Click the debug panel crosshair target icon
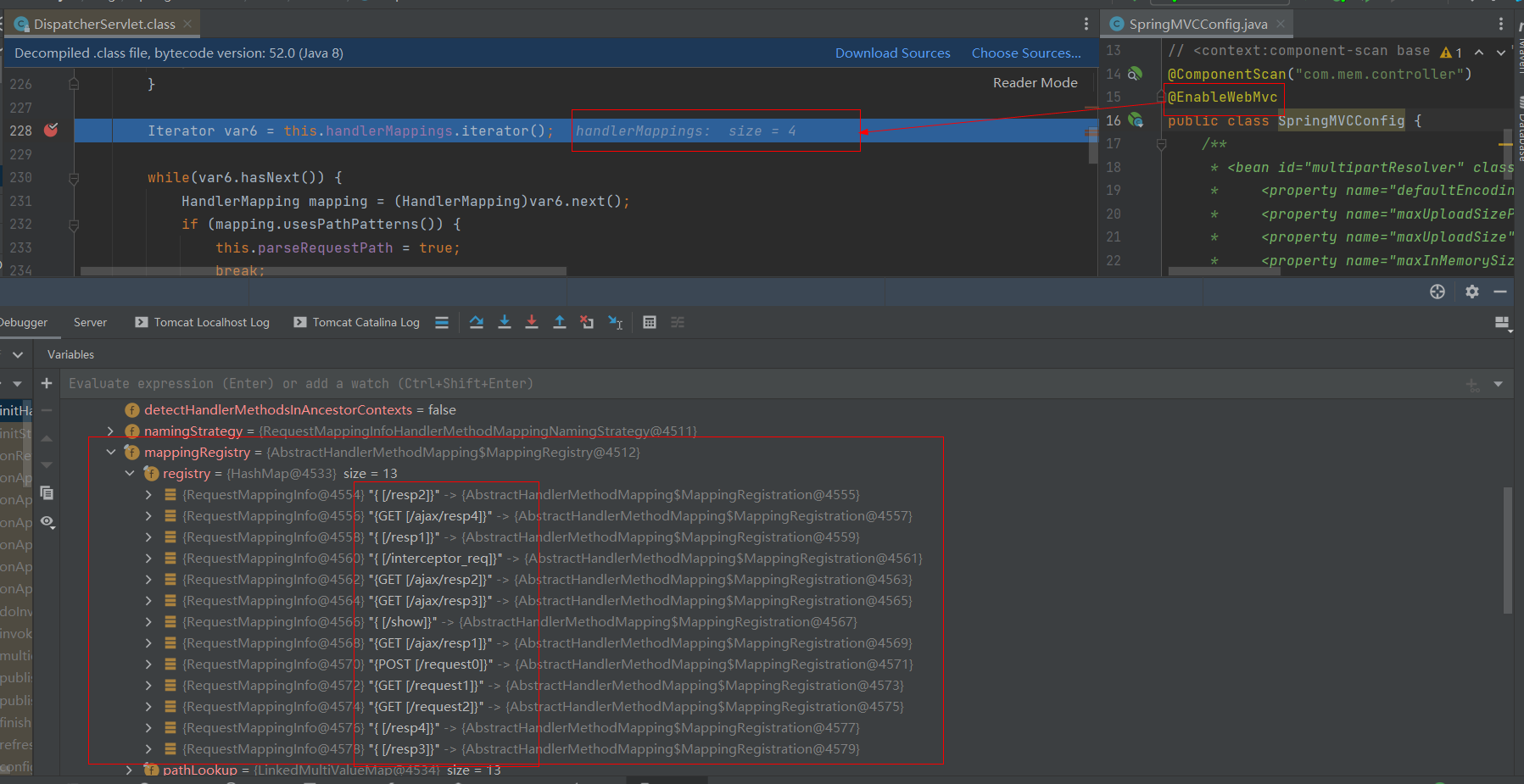The image size is (1524, 784). [x=1437, y=292]
